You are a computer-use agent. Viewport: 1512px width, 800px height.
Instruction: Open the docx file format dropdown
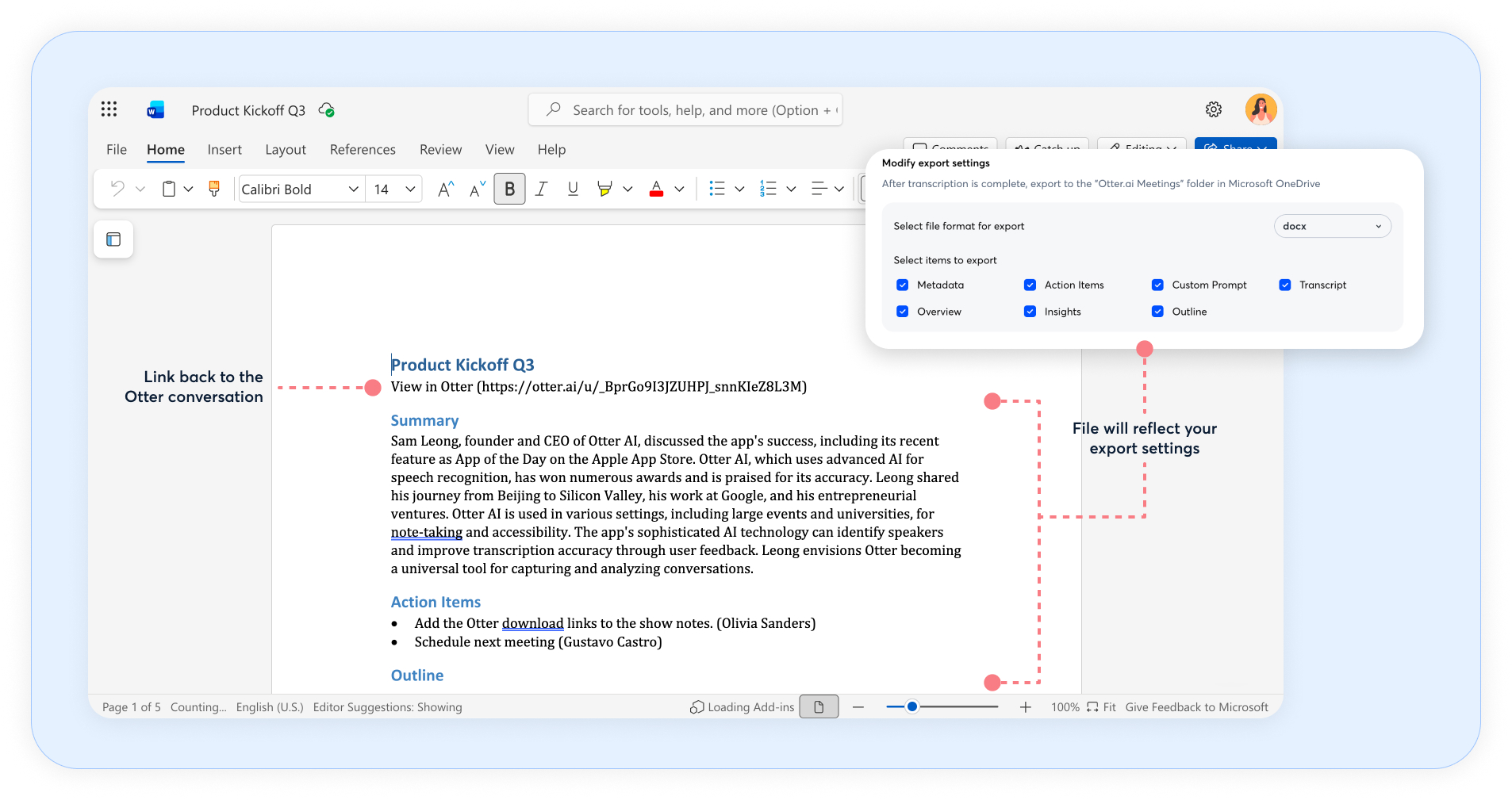(x=1332, y=226)
